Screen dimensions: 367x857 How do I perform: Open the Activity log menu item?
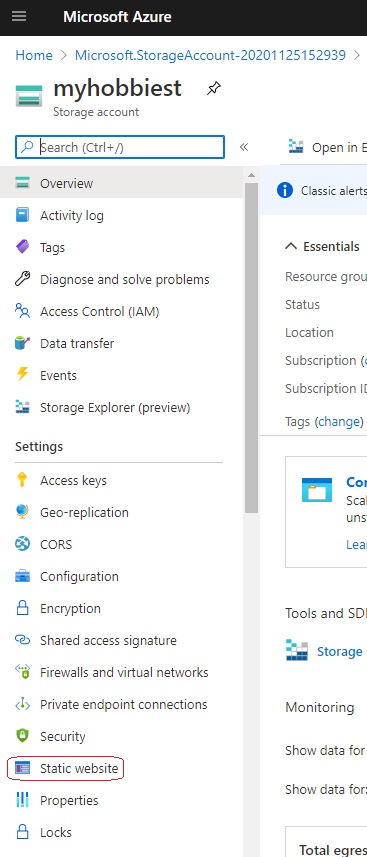click(x=121, y=215)
